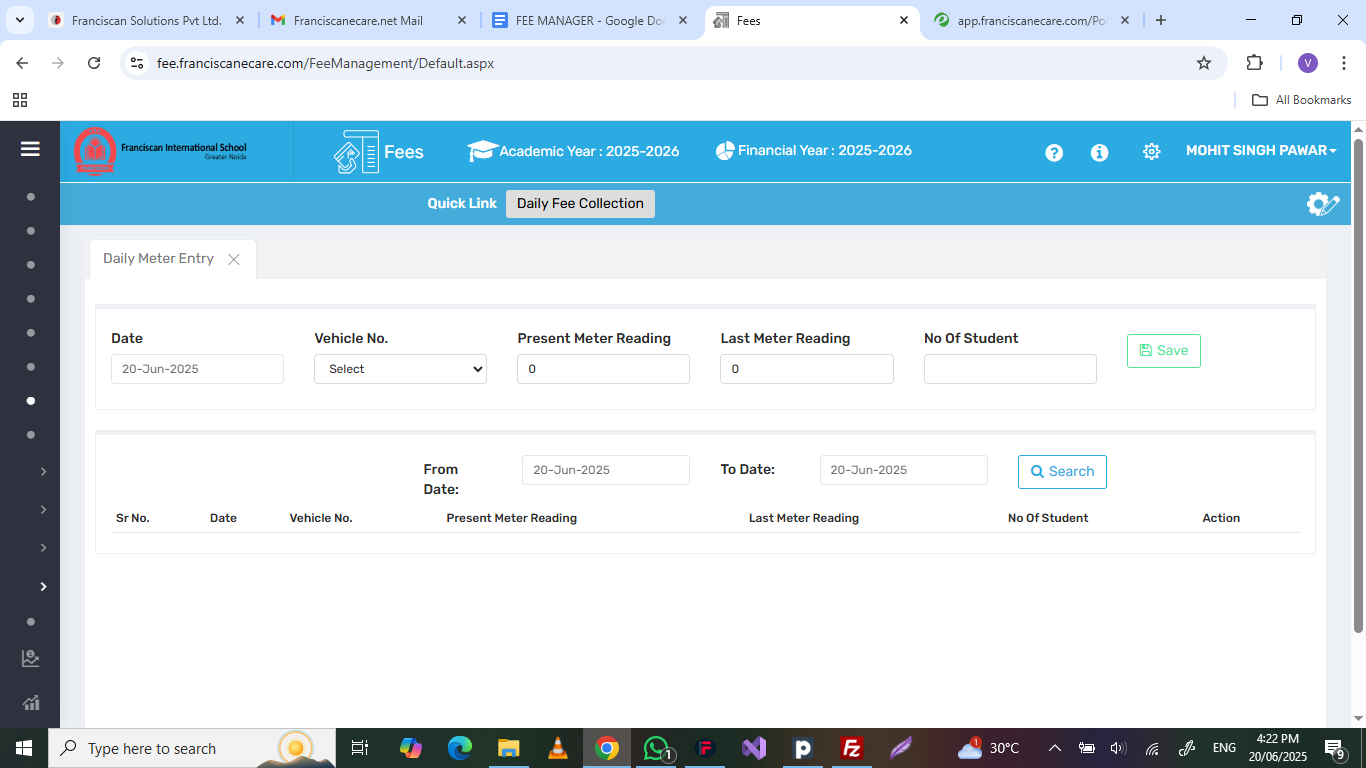Click the Search button
Image resolution: width=1366 pixels, height=768 pixels.
point(1062,472)
